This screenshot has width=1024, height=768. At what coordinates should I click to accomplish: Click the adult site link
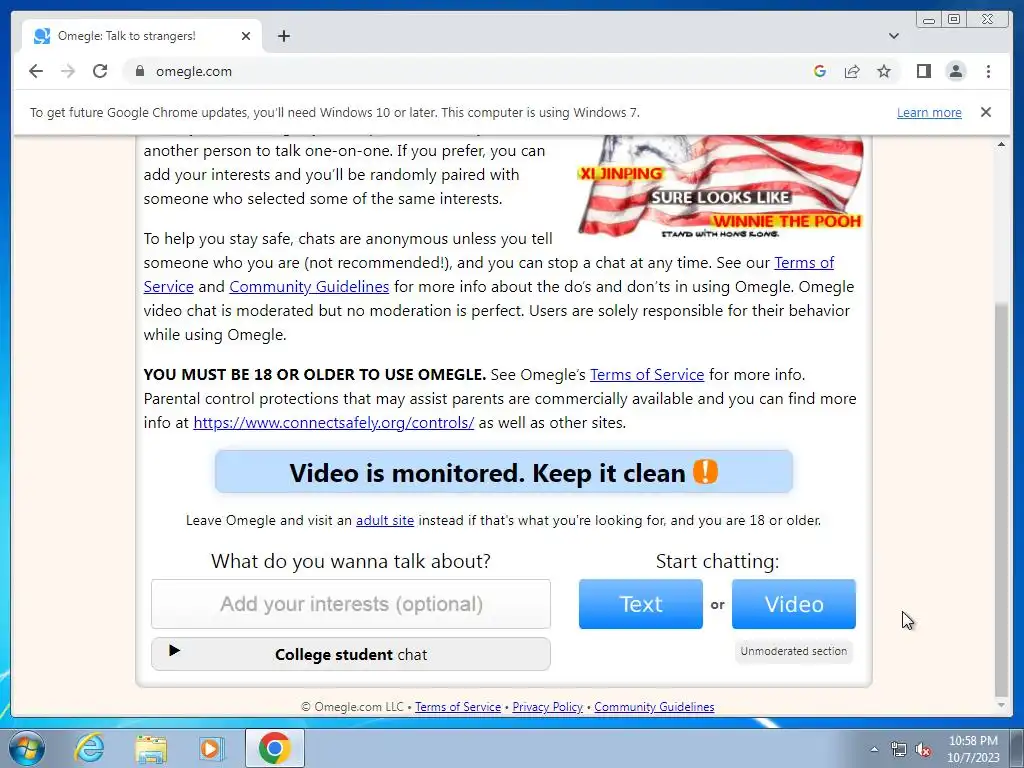[x=385, y=520]
